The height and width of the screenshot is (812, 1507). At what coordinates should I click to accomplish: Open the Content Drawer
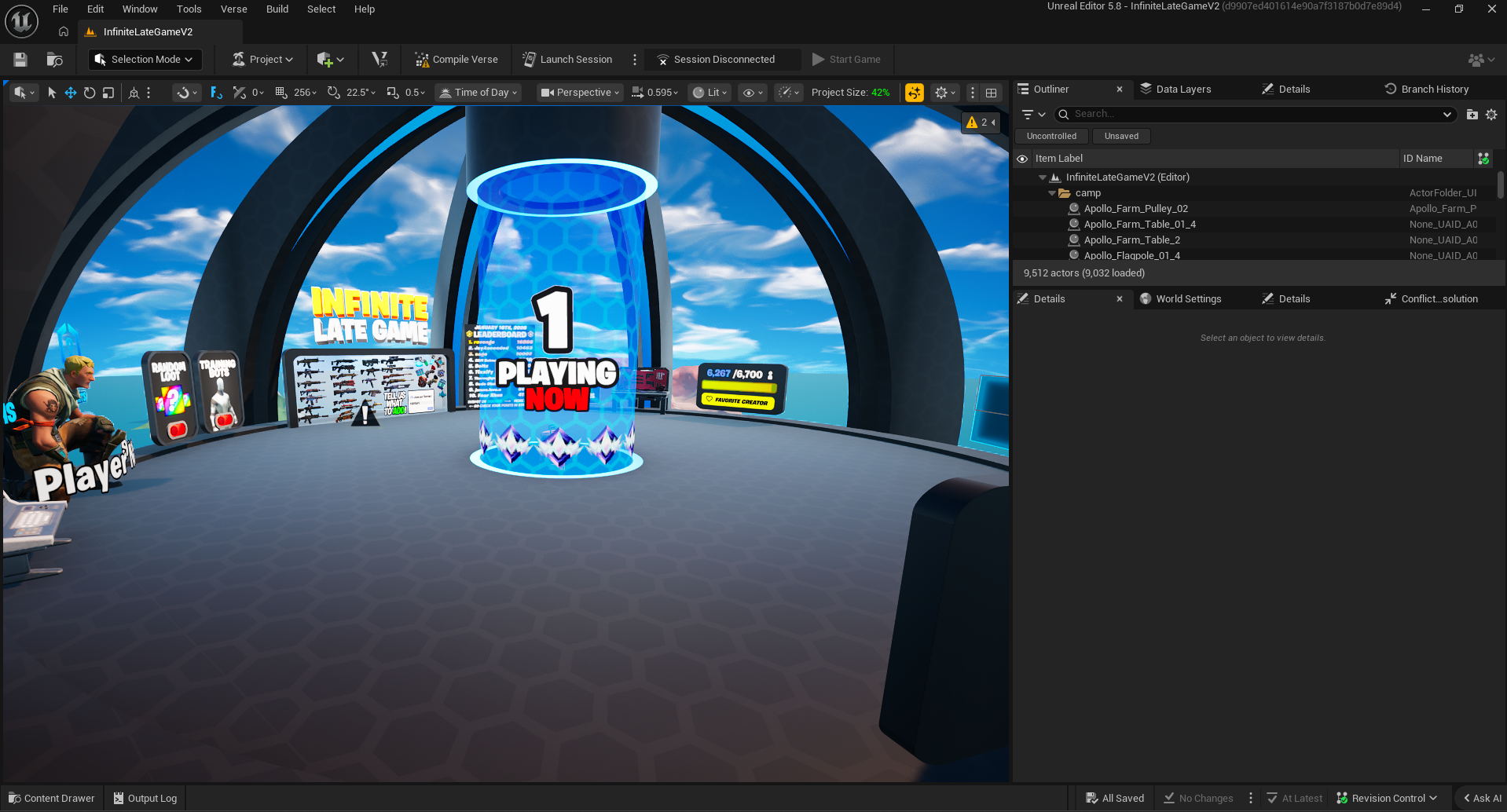(x=52, y=798)
